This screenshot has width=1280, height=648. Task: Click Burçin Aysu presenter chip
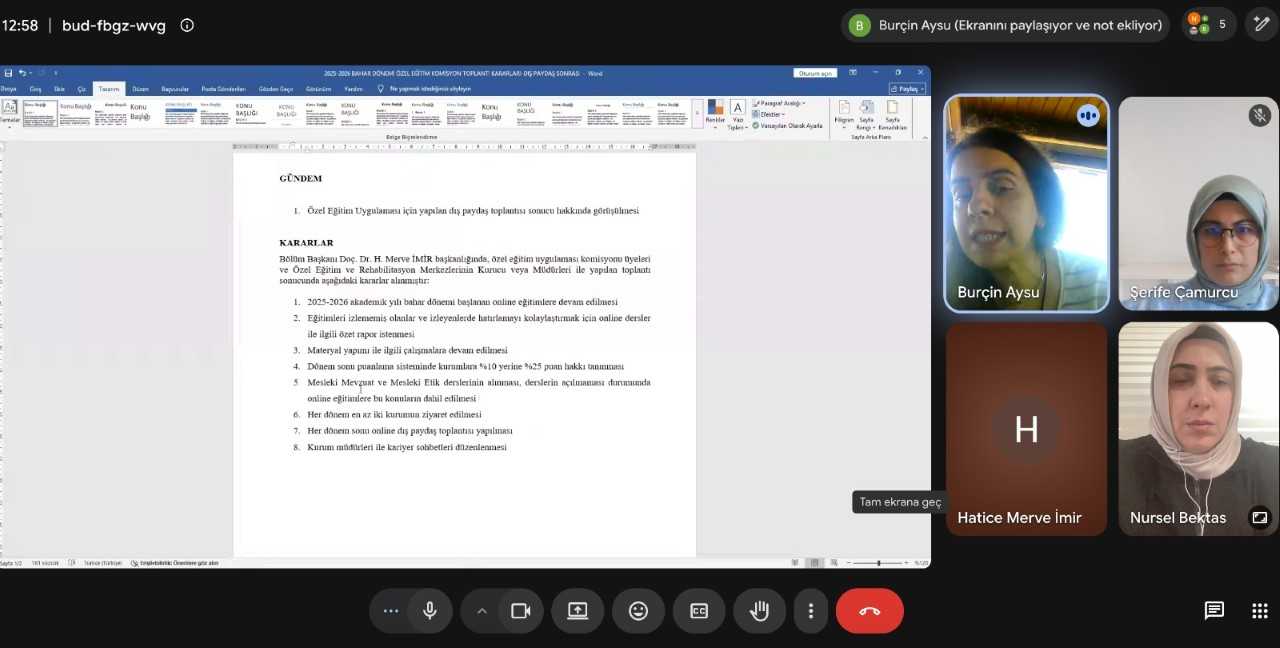click(1005, 25)
